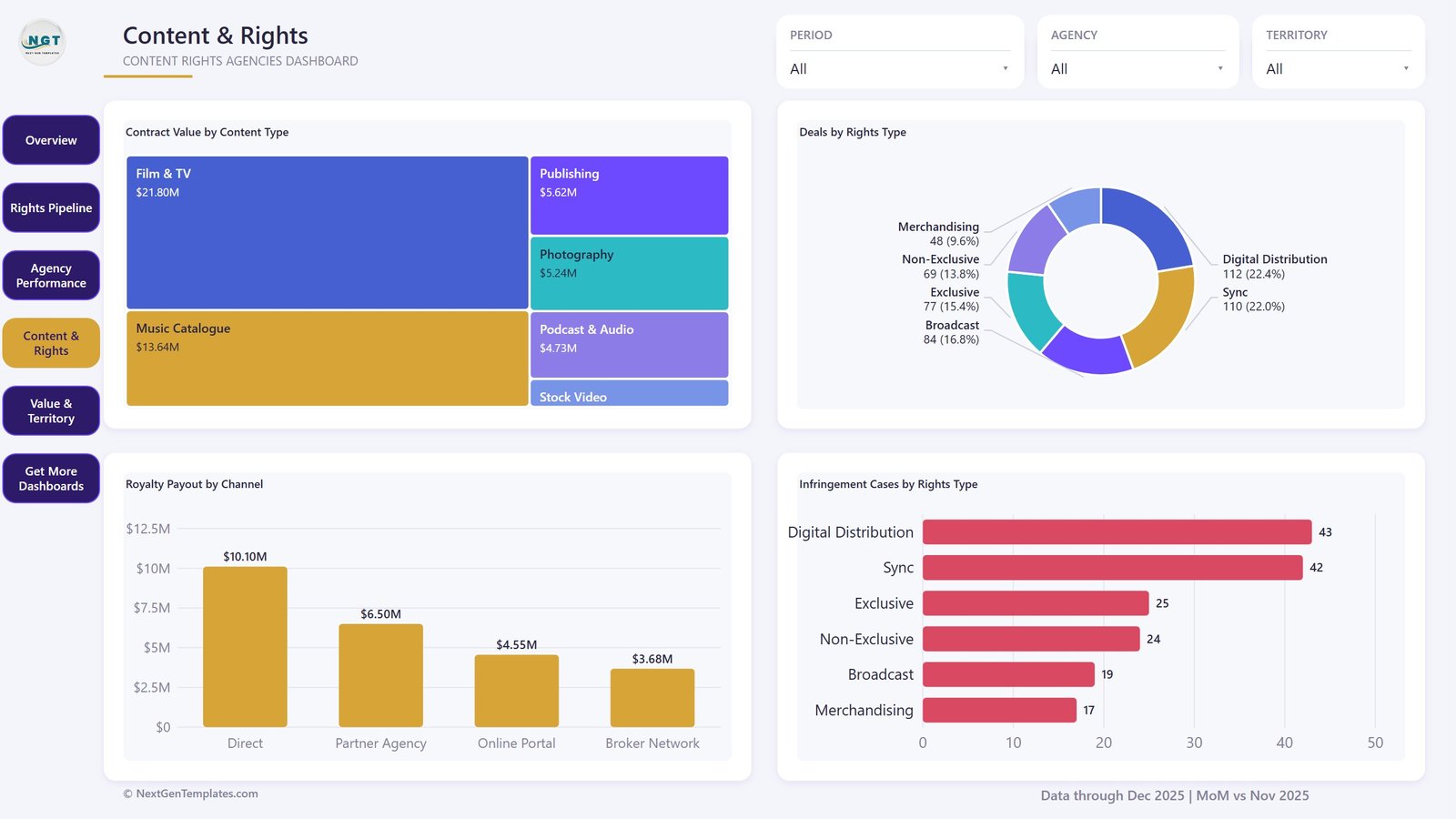
Task: Select the Film & TV treemap tile
Action: coord(327,233)
